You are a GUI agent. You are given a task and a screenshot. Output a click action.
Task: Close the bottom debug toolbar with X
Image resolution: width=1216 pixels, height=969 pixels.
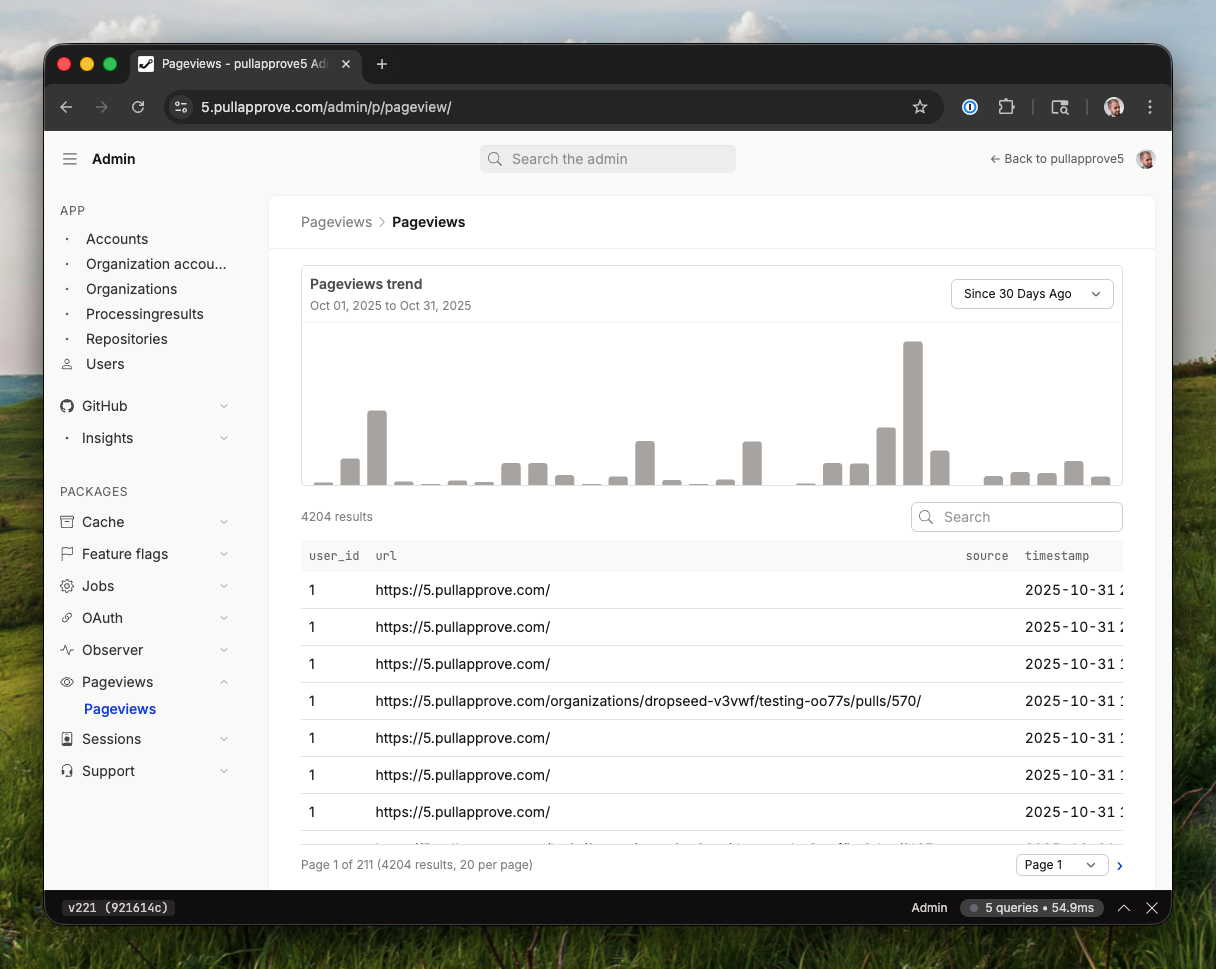tap(1152, 908)
